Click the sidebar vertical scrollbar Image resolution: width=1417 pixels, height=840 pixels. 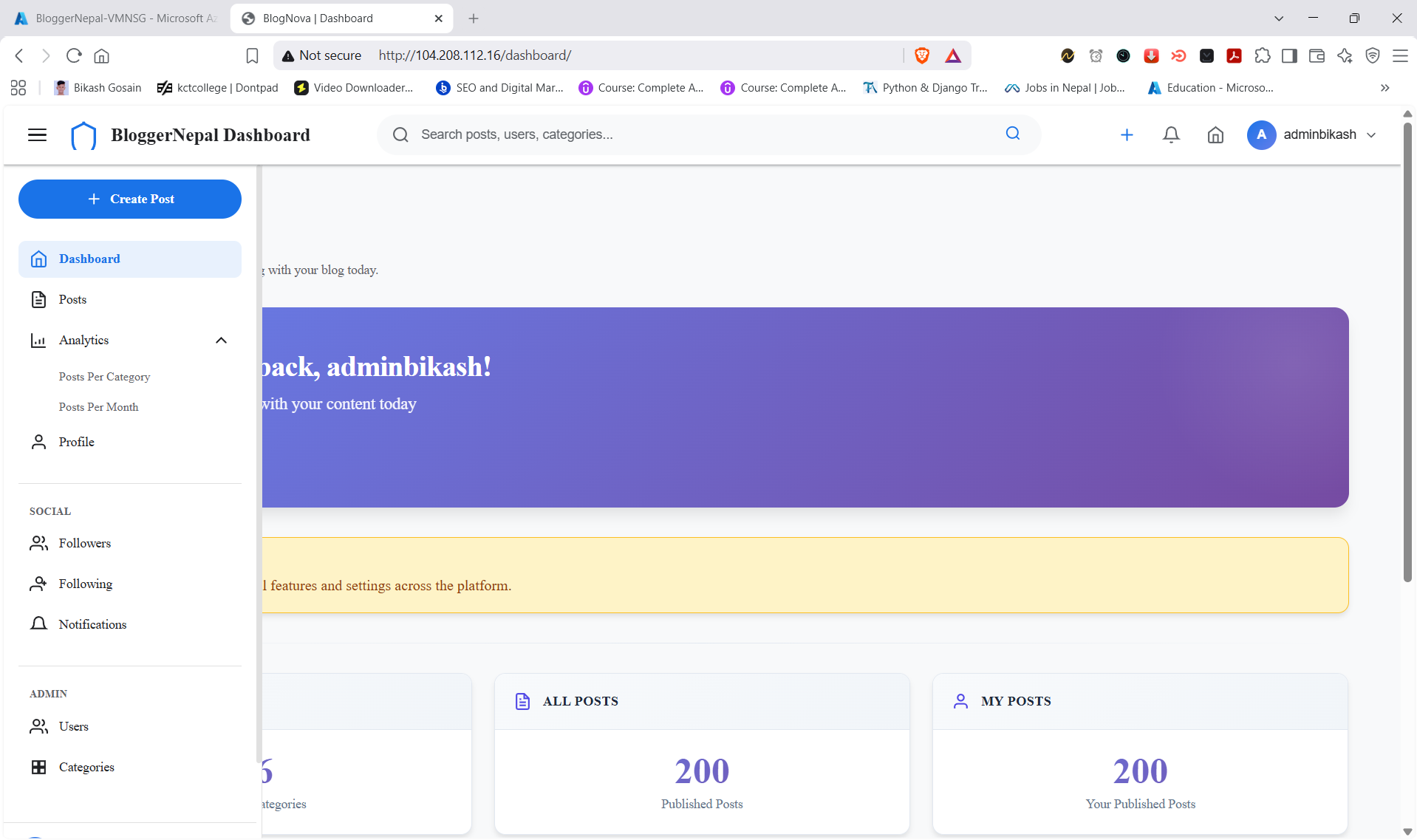[x=259, y=464]
